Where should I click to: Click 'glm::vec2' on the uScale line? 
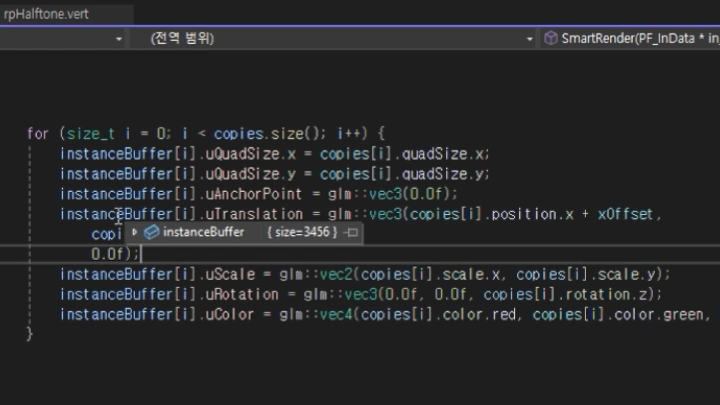click(316, 275)
